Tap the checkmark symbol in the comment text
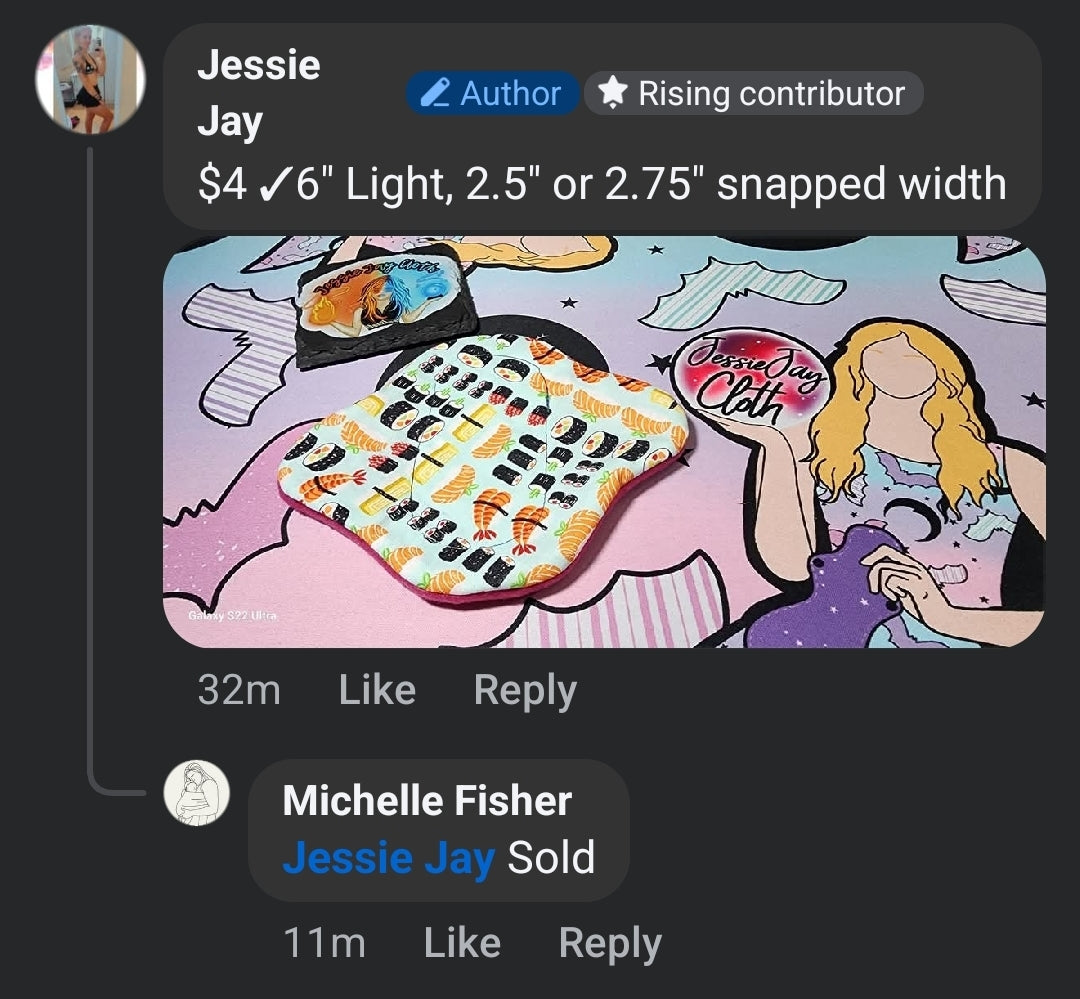The height and width of the screenshot is (999, 1080). (x=273, y=184)
